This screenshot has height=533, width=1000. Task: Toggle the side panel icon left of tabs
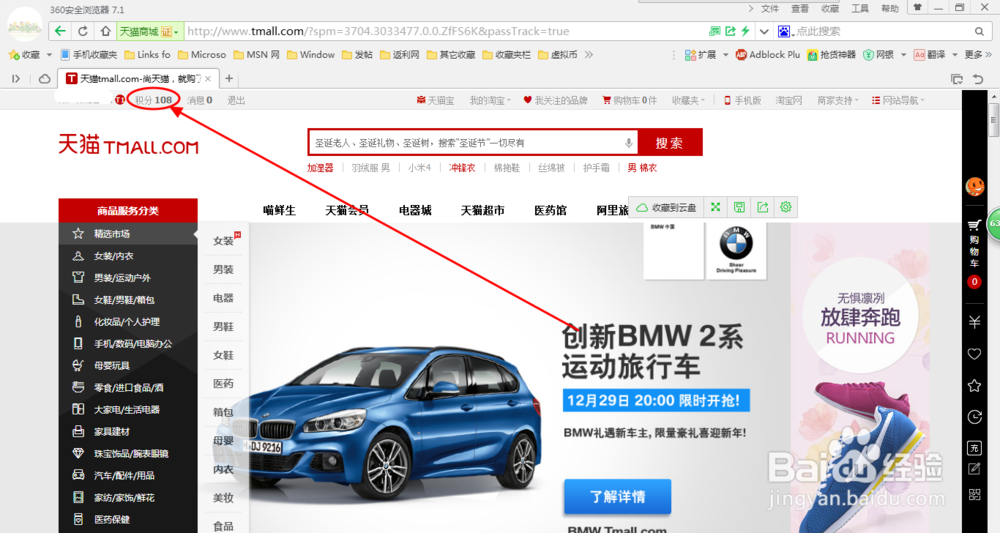(x=16, y=78)
